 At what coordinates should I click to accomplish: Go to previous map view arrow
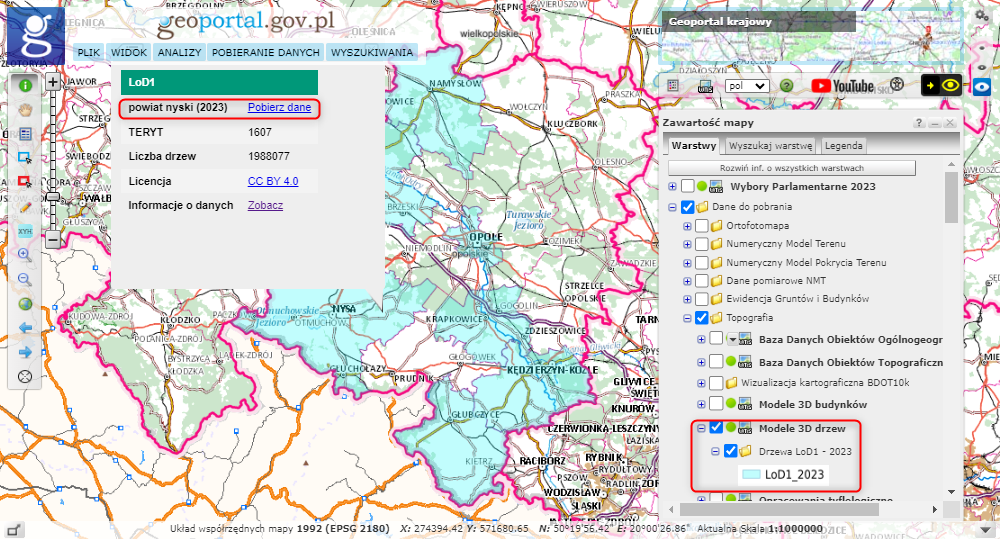coord(25,327)
